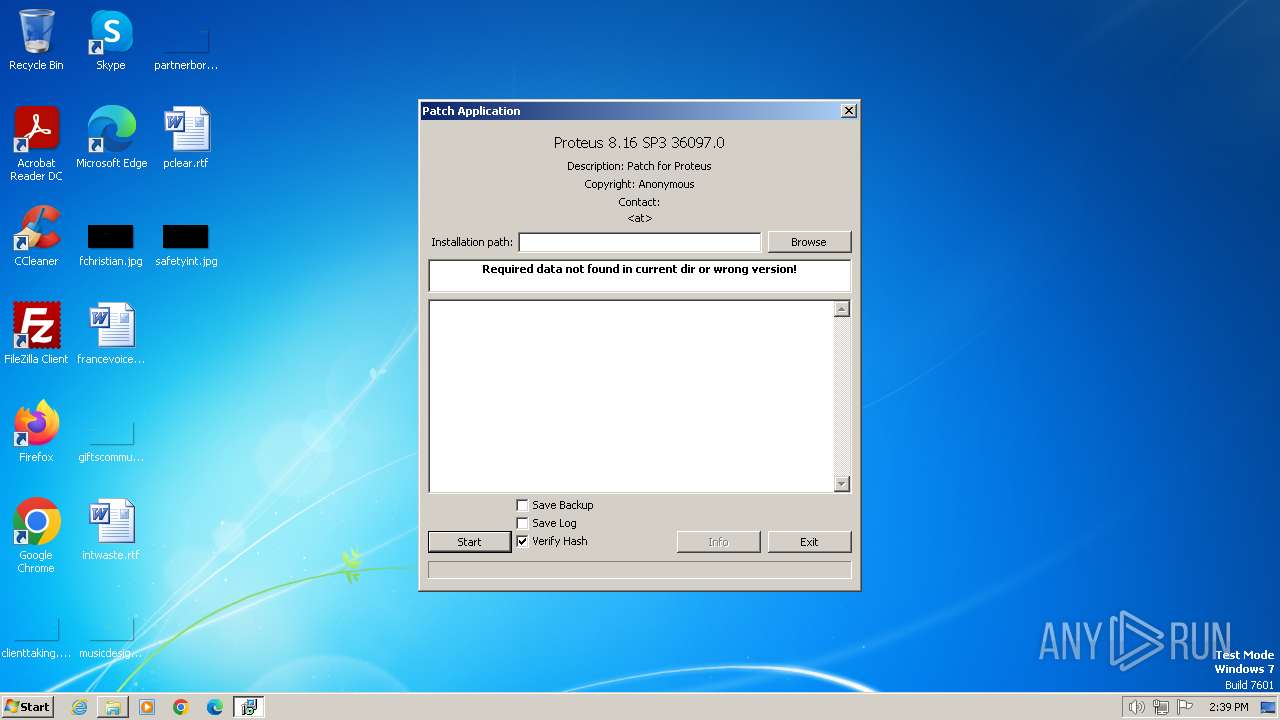Launch FileZilla Client shortcut
The height and width of the screenshot is (720, 1280).
coord(36,334)
